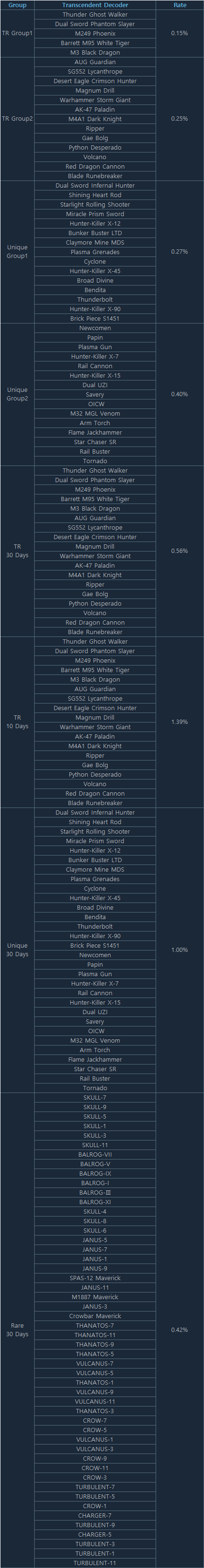Click the M1887 Maverick row

[x=95, y=1297]
